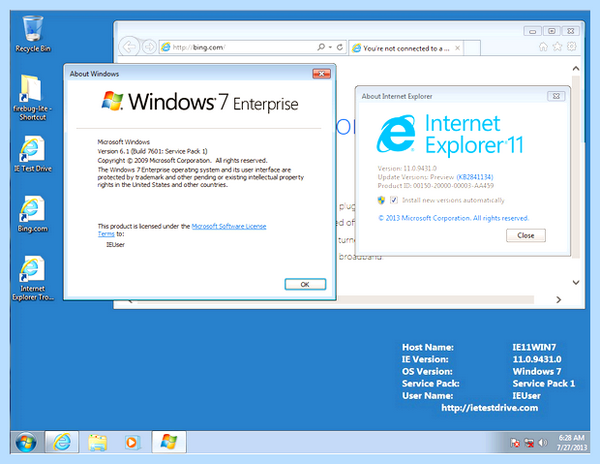Open the Recycle Bin desktop icon
The width and height of the screenshot is (600, 464).
[33, 34]
